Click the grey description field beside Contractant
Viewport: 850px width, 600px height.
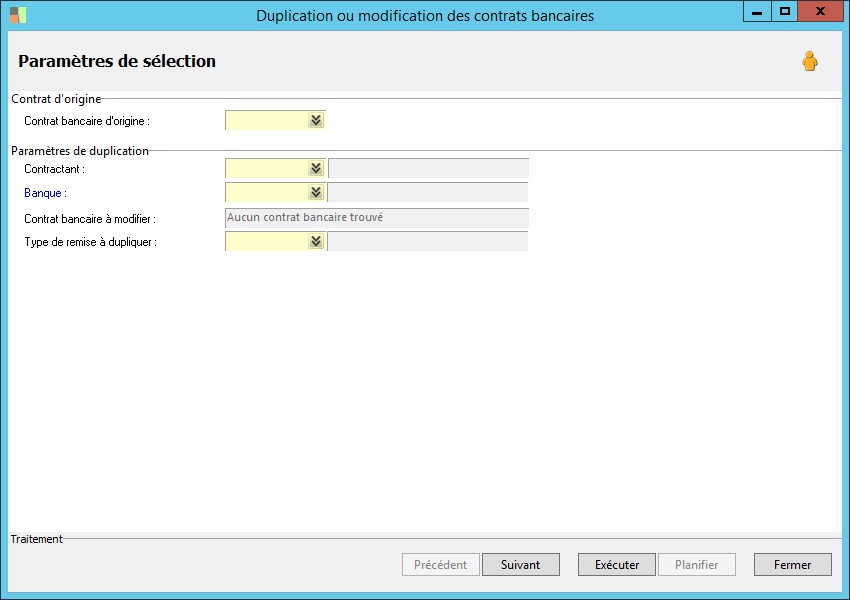(x=428, y=169)
